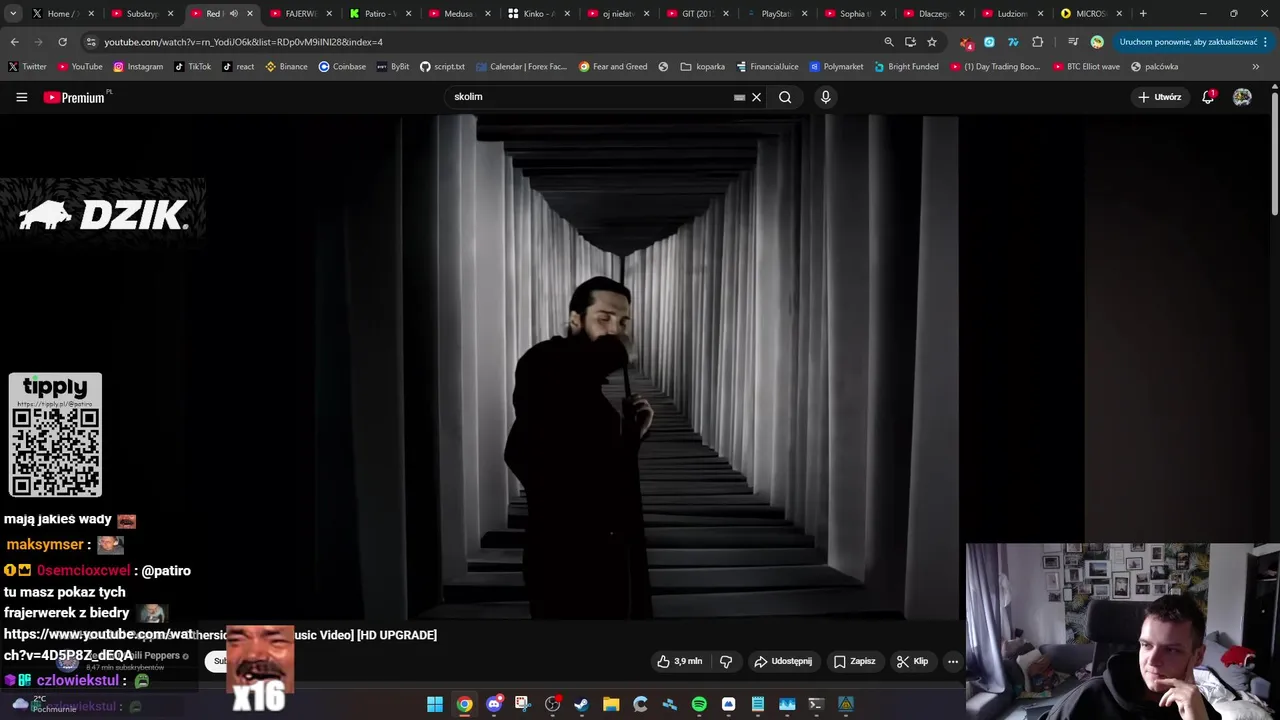Image resolution: width=1280 pixels, height=720 pixels.
Task: Open the koparka bookmark folder
Action: [x=703, y=67]
